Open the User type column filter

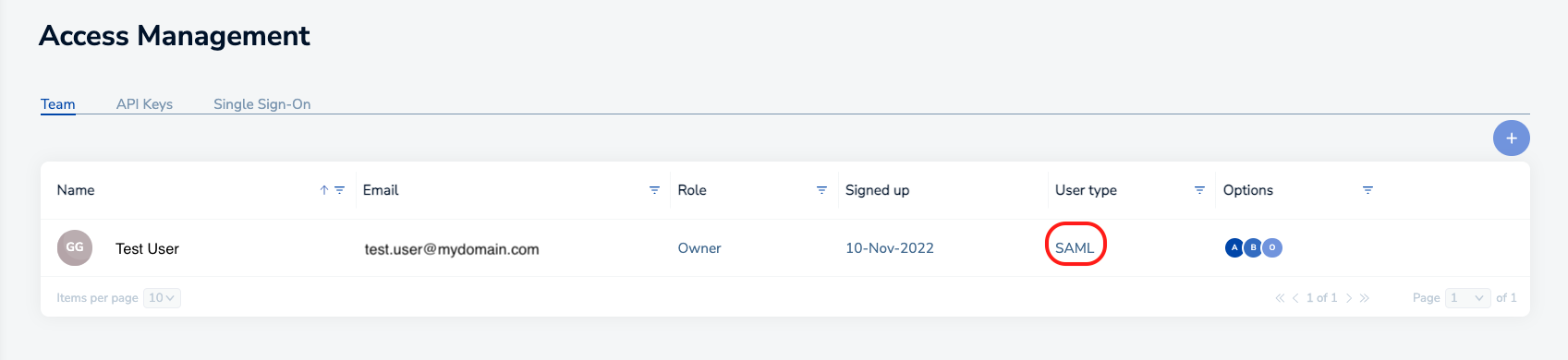(x=1199, y=190)
